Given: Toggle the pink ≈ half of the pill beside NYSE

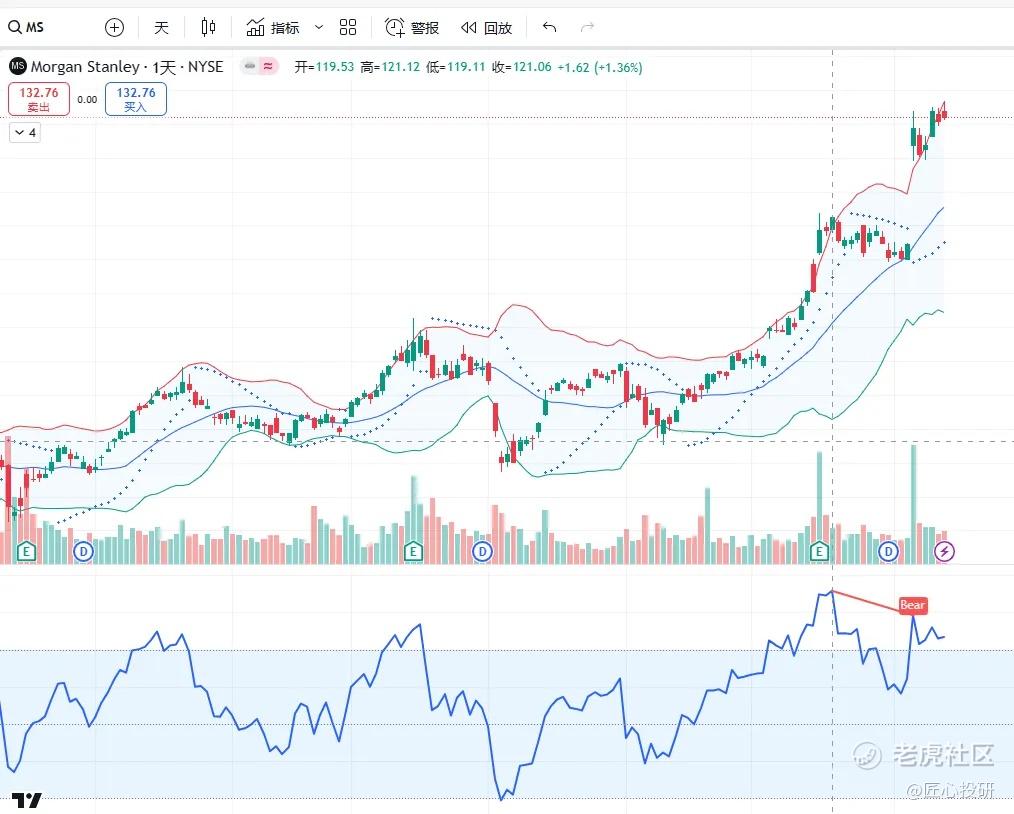Looking at the screenshot, I should (268, 67).
